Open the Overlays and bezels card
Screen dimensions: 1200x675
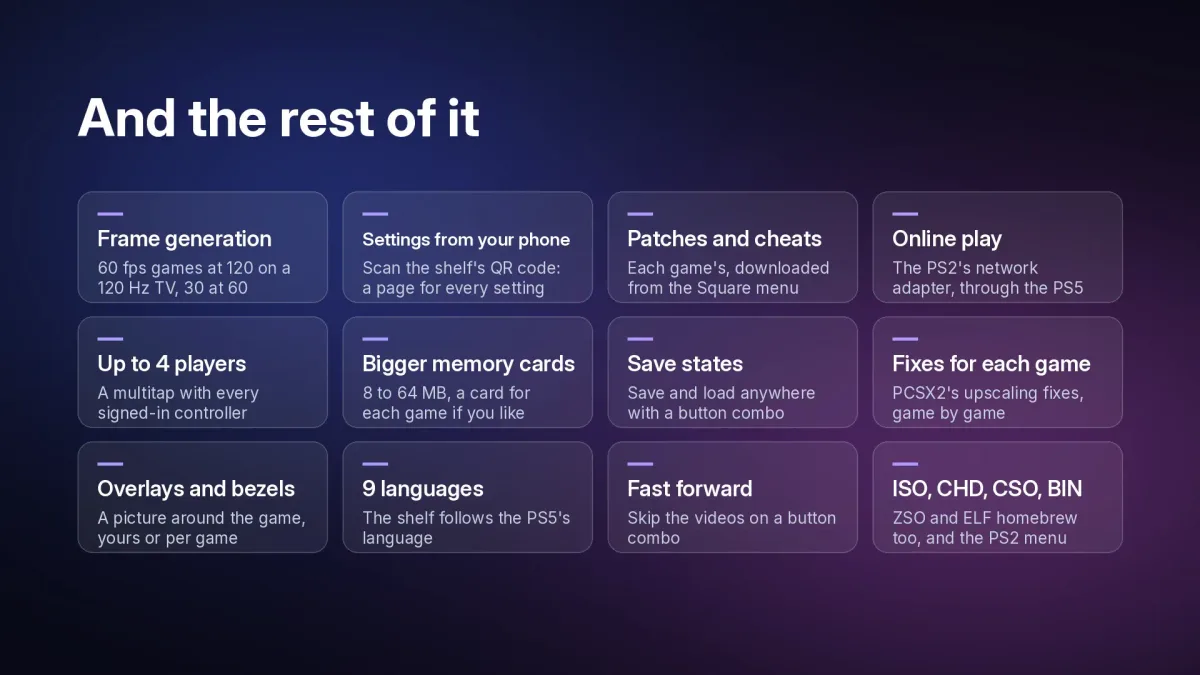click(x=202, y=497)
